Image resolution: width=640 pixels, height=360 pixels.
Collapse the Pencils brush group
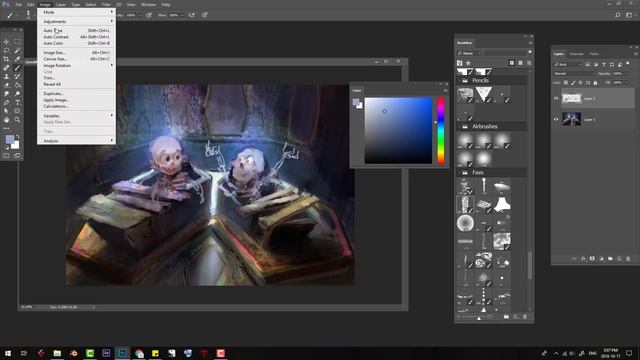(x=459, y=80)
